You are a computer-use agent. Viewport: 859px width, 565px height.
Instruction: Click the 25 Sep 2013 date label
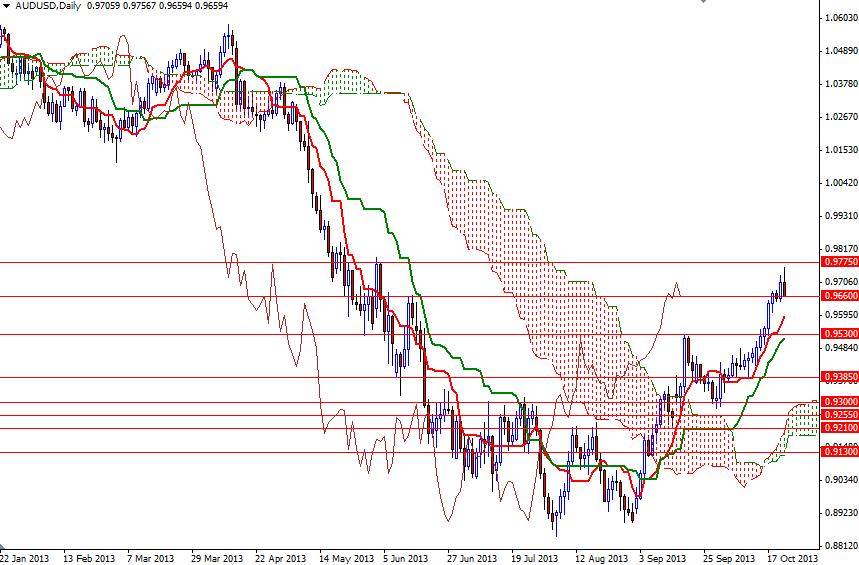(729, 558)
